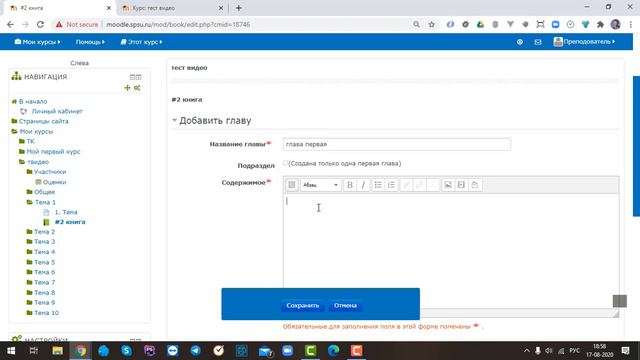Screen dimensions: 640x360
Task: Click the zoom magnifier in address bar
Action: tap(416, 24)
